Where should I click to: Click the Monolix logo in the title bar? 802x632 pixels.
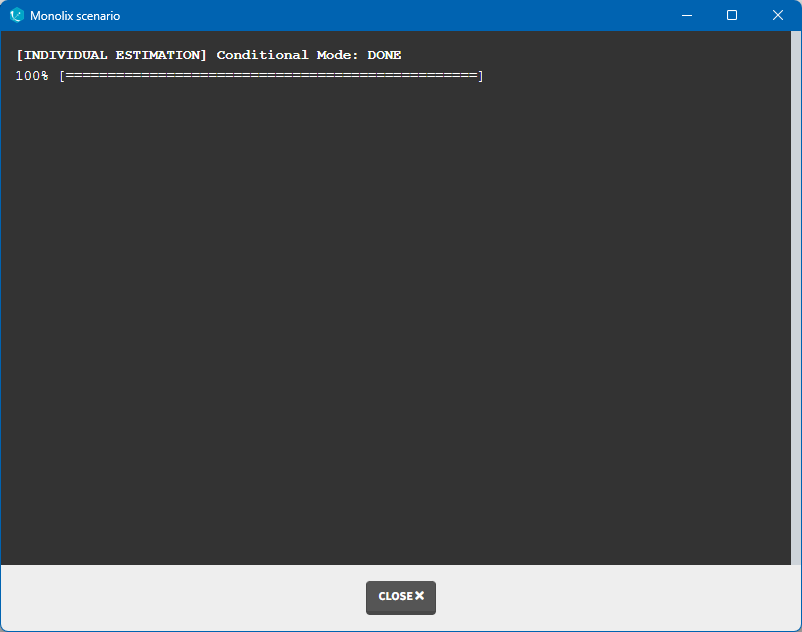click(16, 16)
